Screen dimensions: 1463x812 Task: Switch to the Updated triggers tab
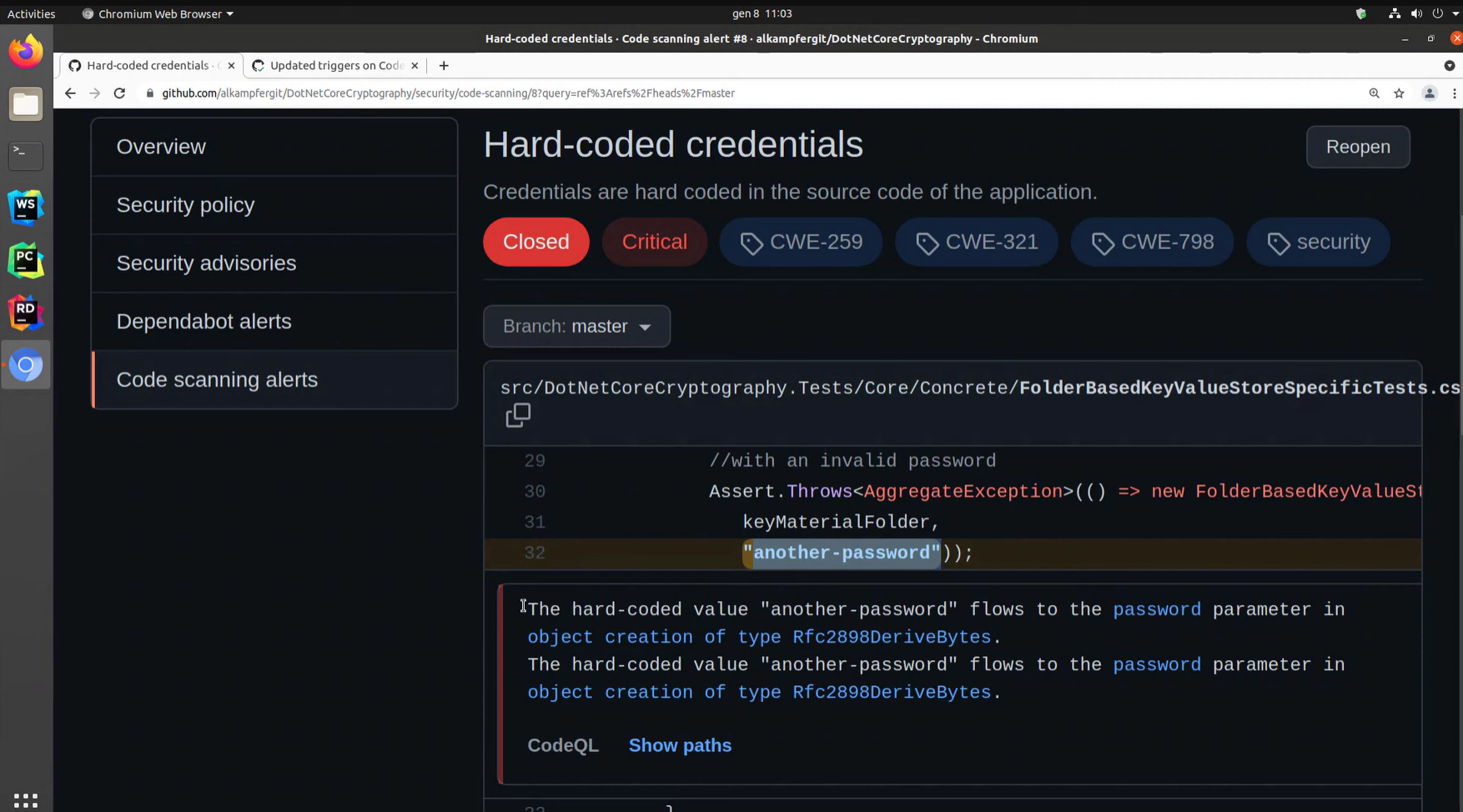[335, 66]
